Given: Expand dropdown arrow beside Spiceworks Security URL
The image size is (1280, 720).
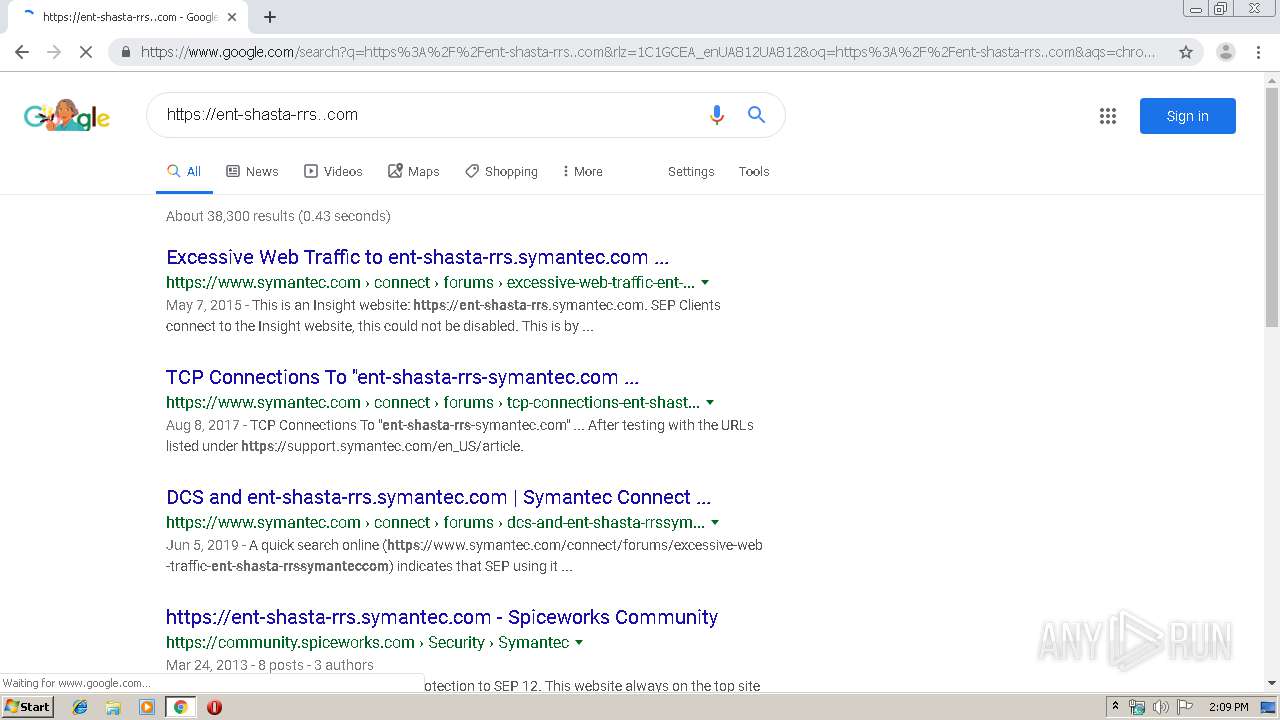Looking at the screenshot, I should [579, 643].
